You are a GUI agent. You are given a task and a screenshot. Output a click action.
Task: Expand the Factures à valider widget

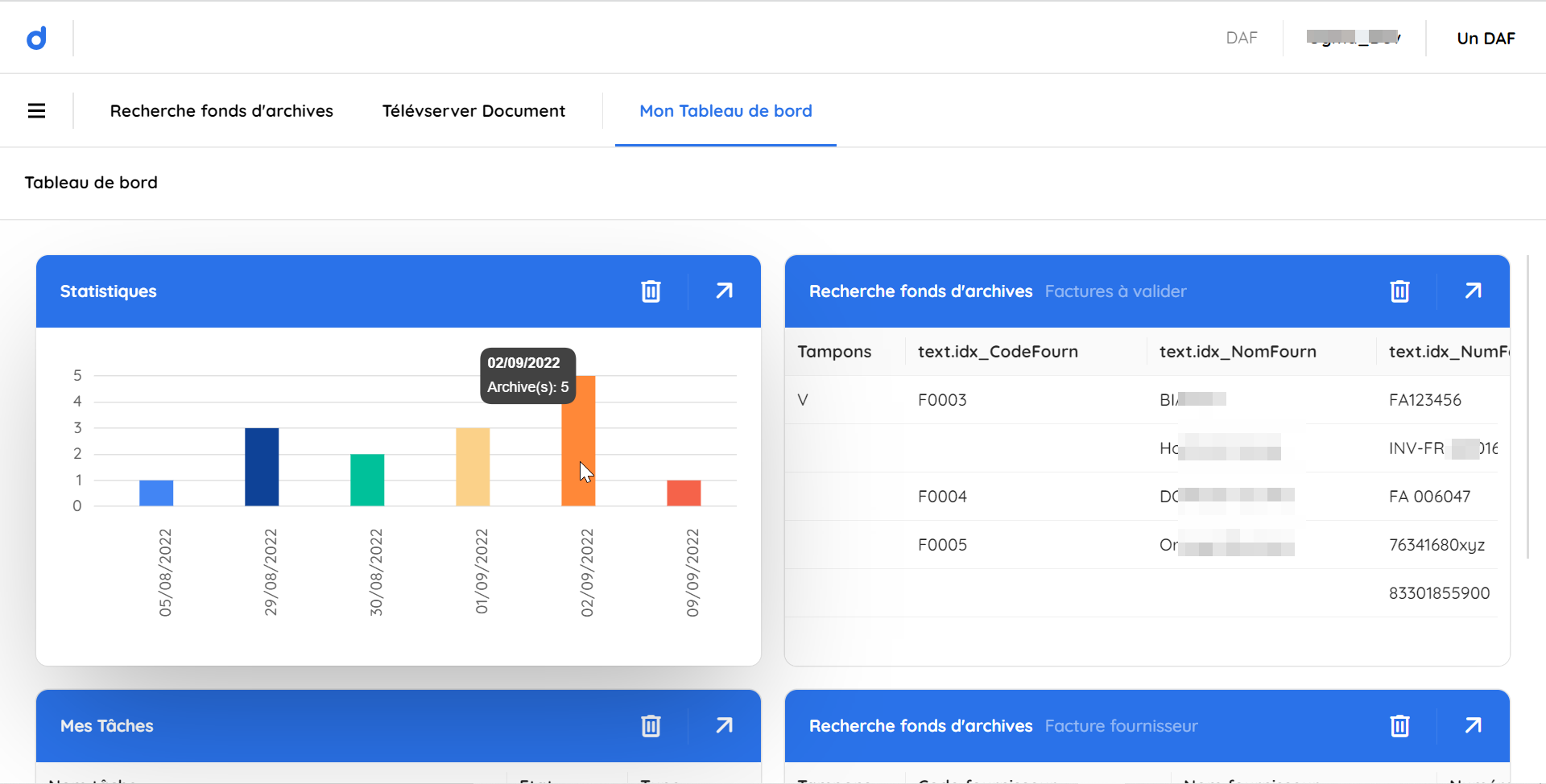point(1473,291)
